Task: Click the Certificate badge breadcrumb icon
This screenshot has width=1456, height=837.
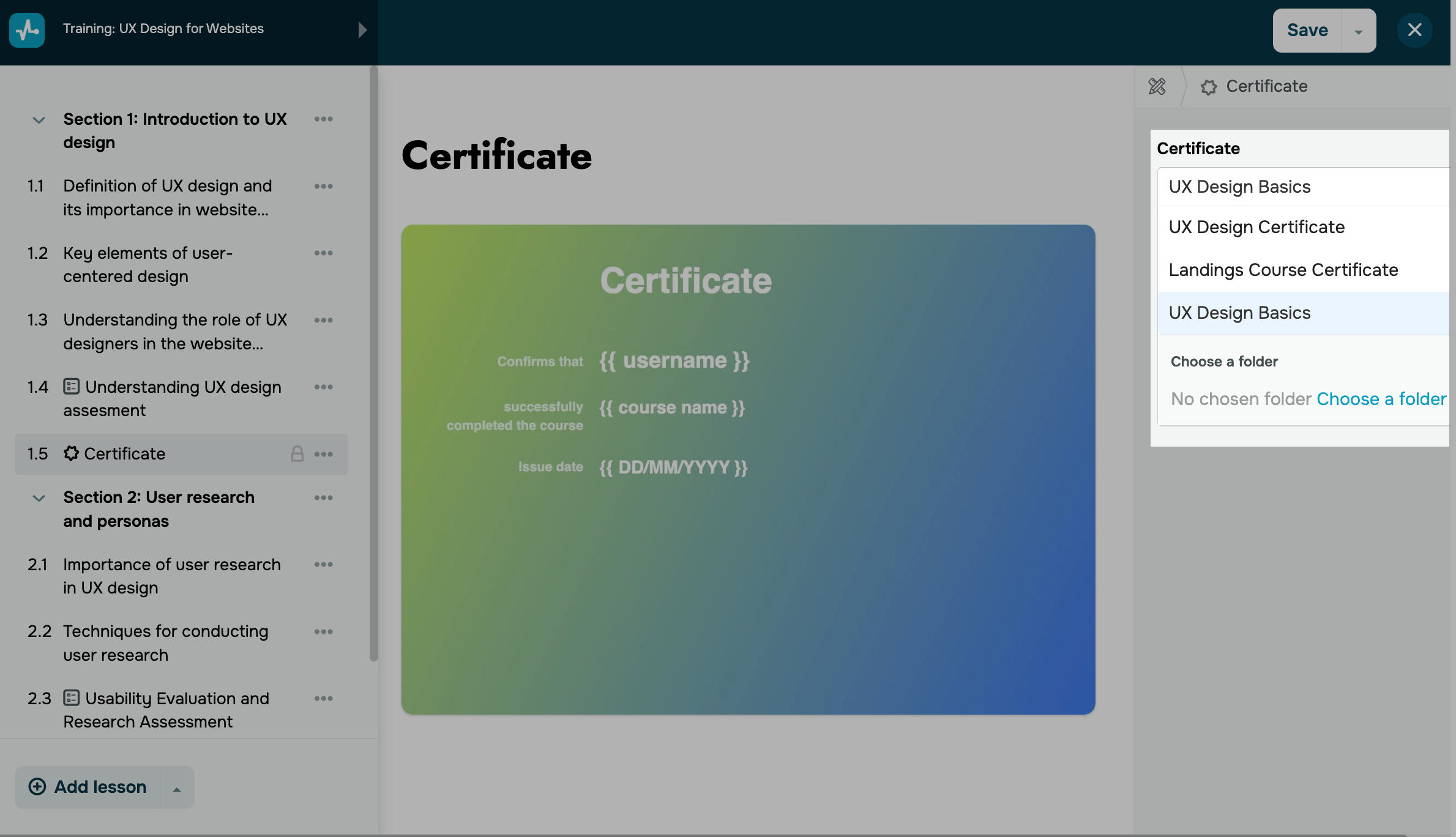Action: [x=1208, y=87]
